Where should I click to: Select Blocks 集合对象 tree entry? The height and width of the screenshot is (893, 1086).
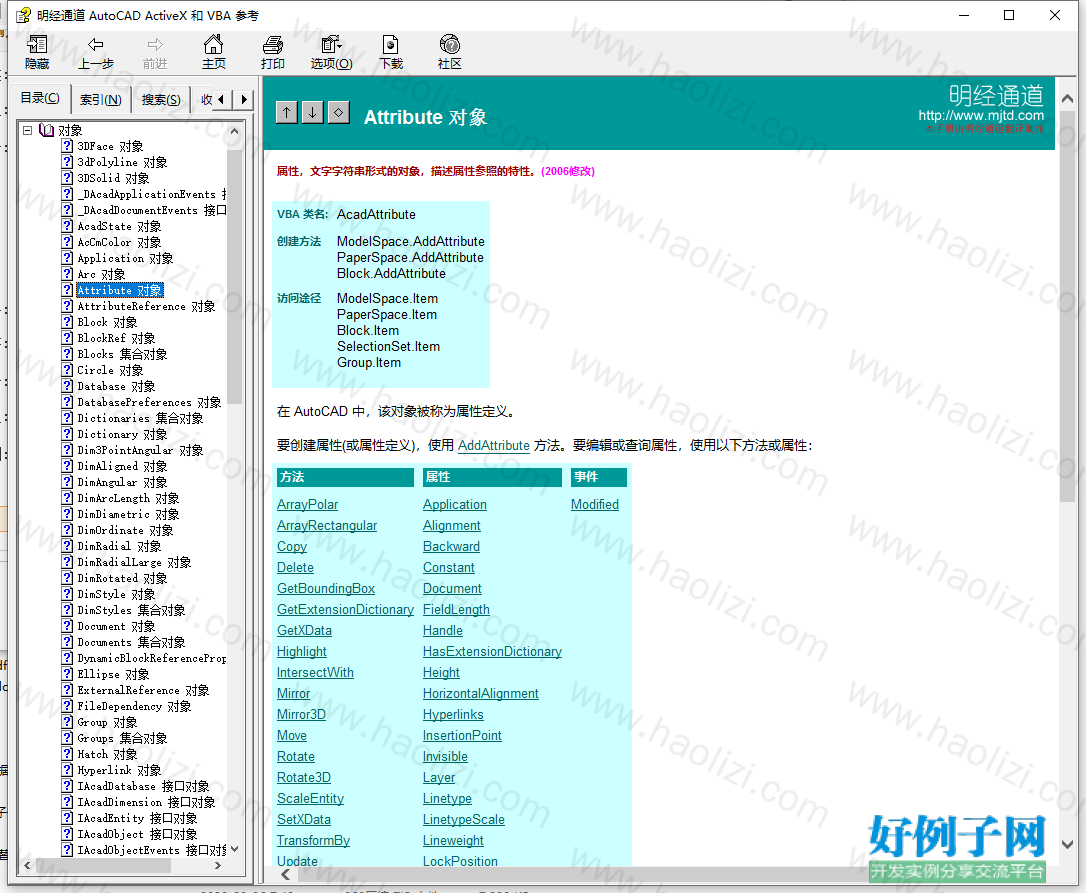point(122,354)
